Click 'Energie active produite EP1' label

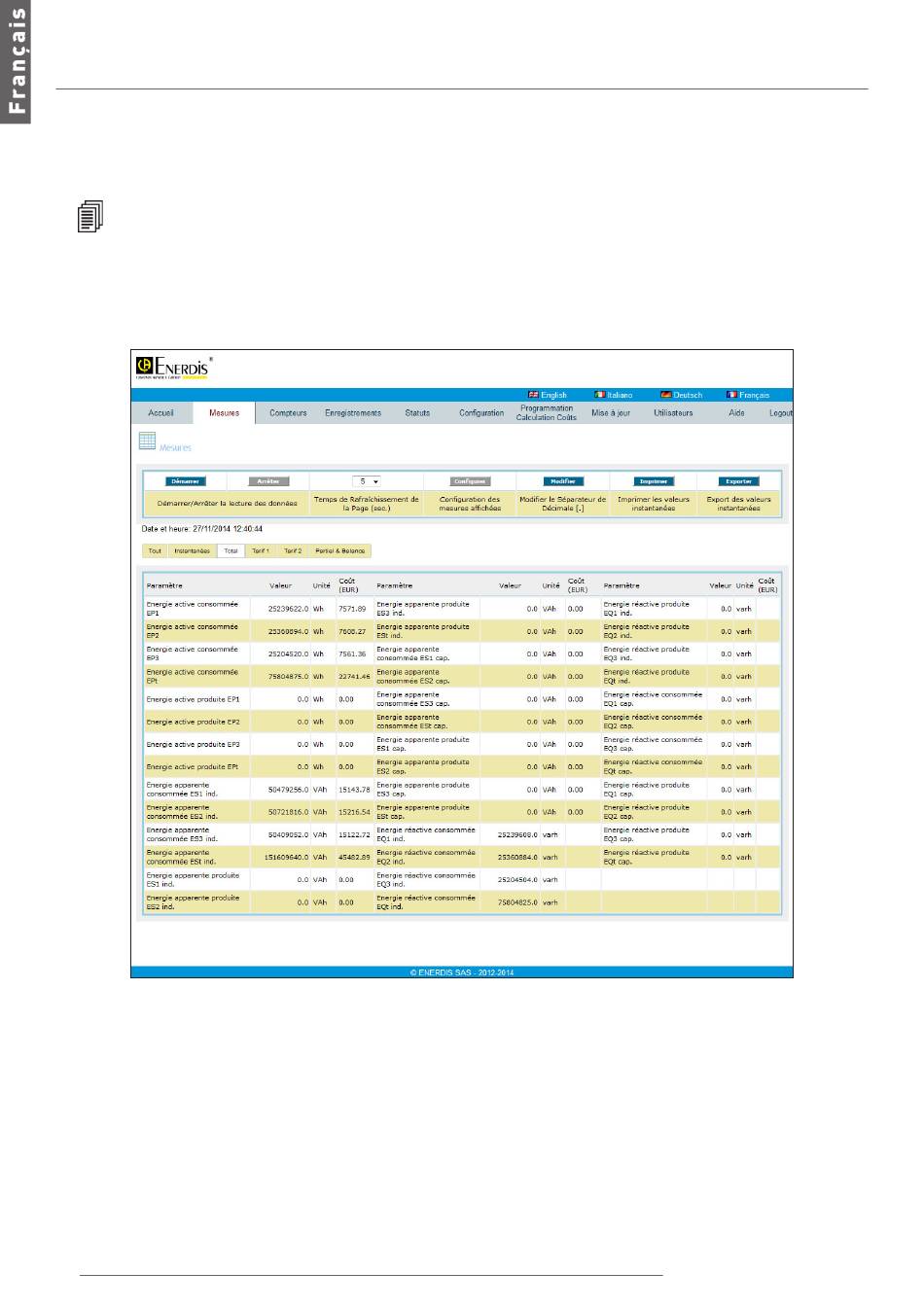click(x=194, y=699)
